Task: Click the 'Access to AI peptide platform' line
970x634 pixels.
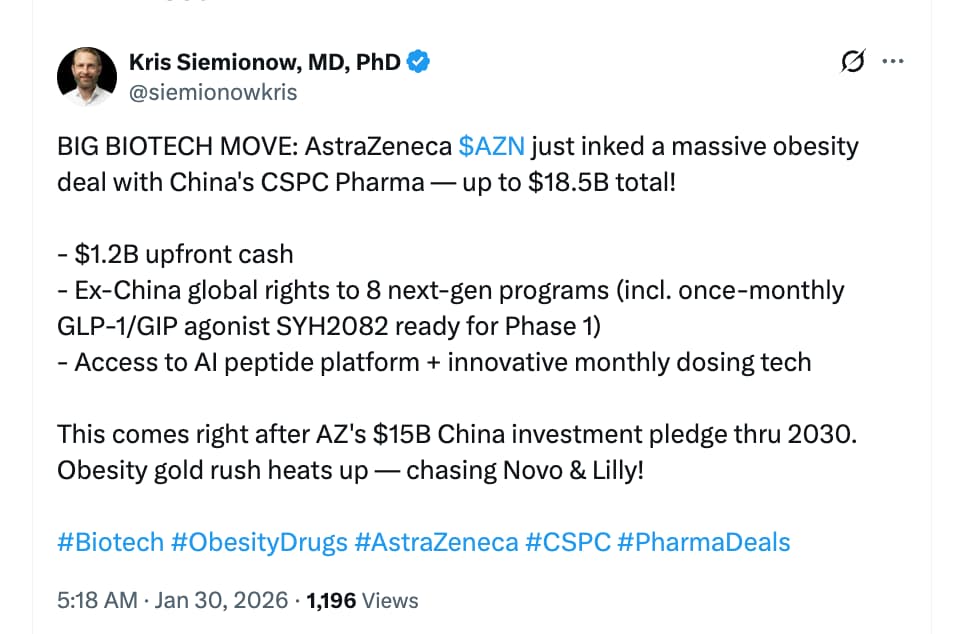Action: [433, 362]
